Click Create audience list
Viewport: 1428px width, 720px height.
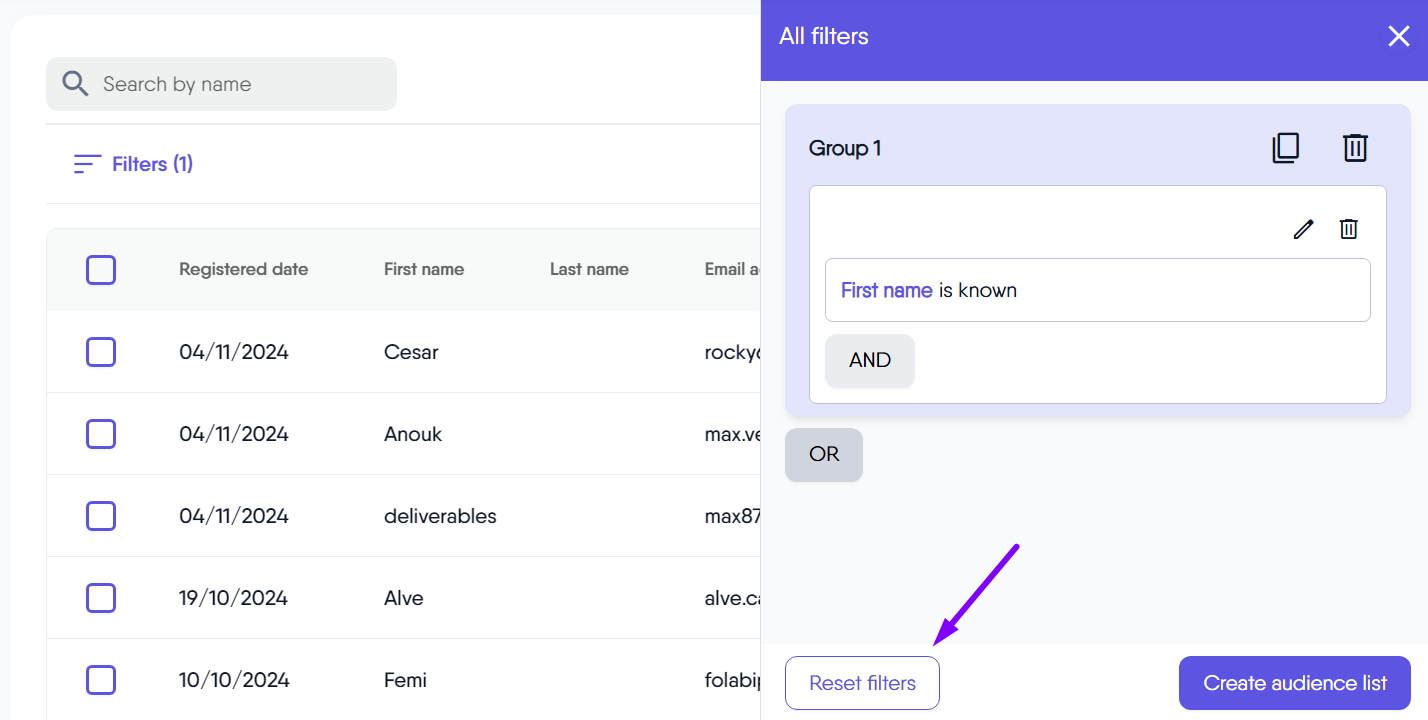coord(1294,683)
